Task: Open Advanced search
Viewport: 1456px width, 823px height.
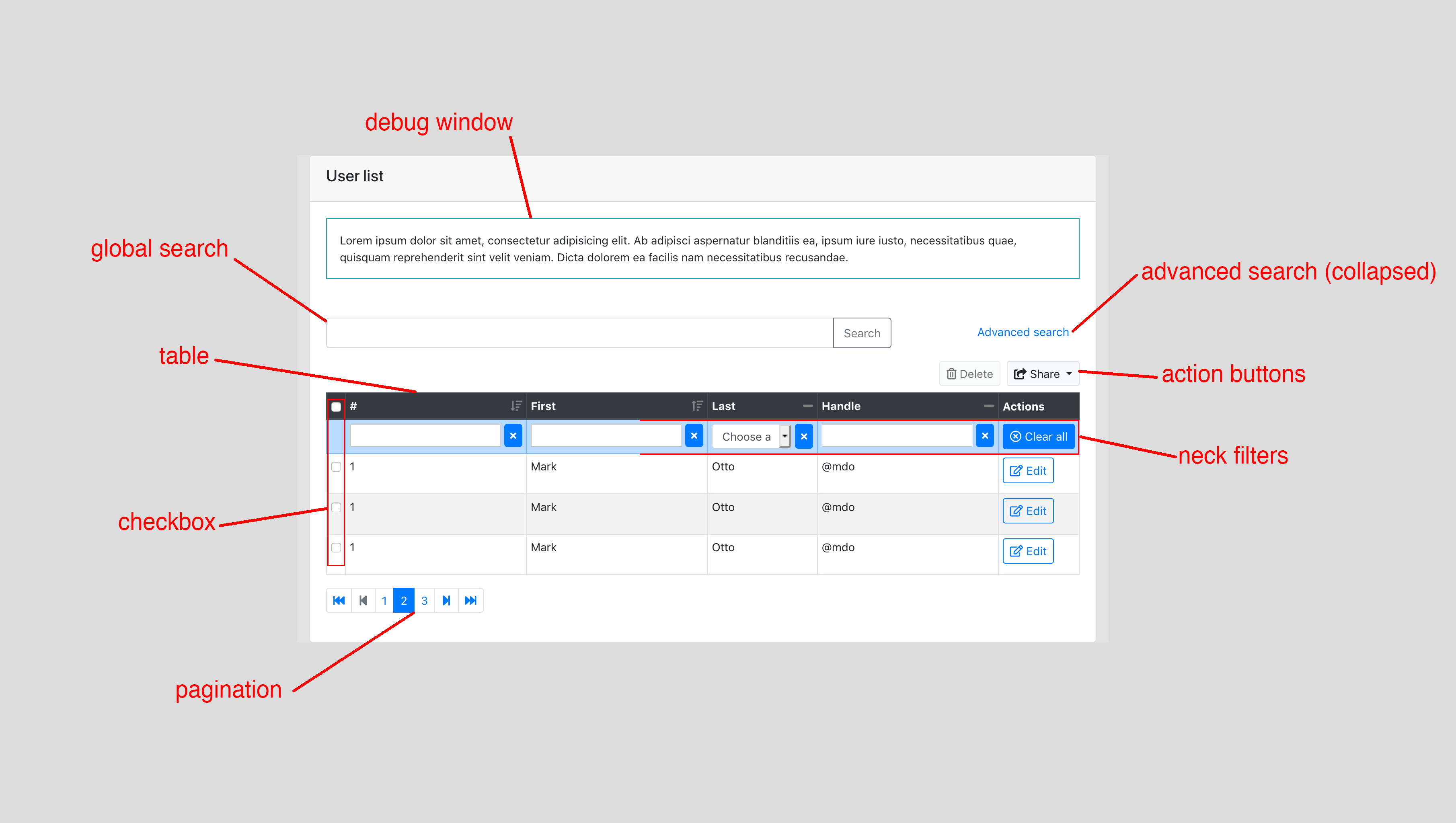Action: point(1023,332)
